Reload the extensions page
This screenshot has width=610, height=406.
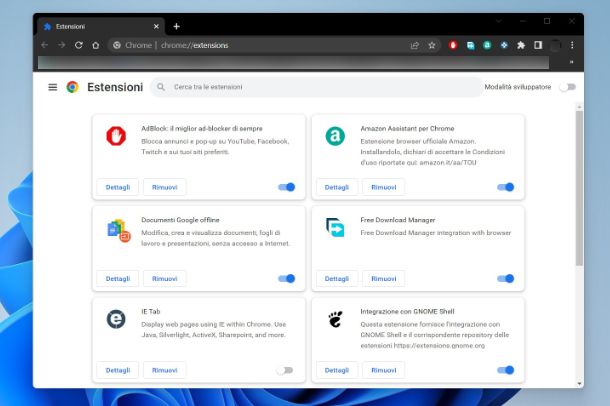[x=79, y=45]
